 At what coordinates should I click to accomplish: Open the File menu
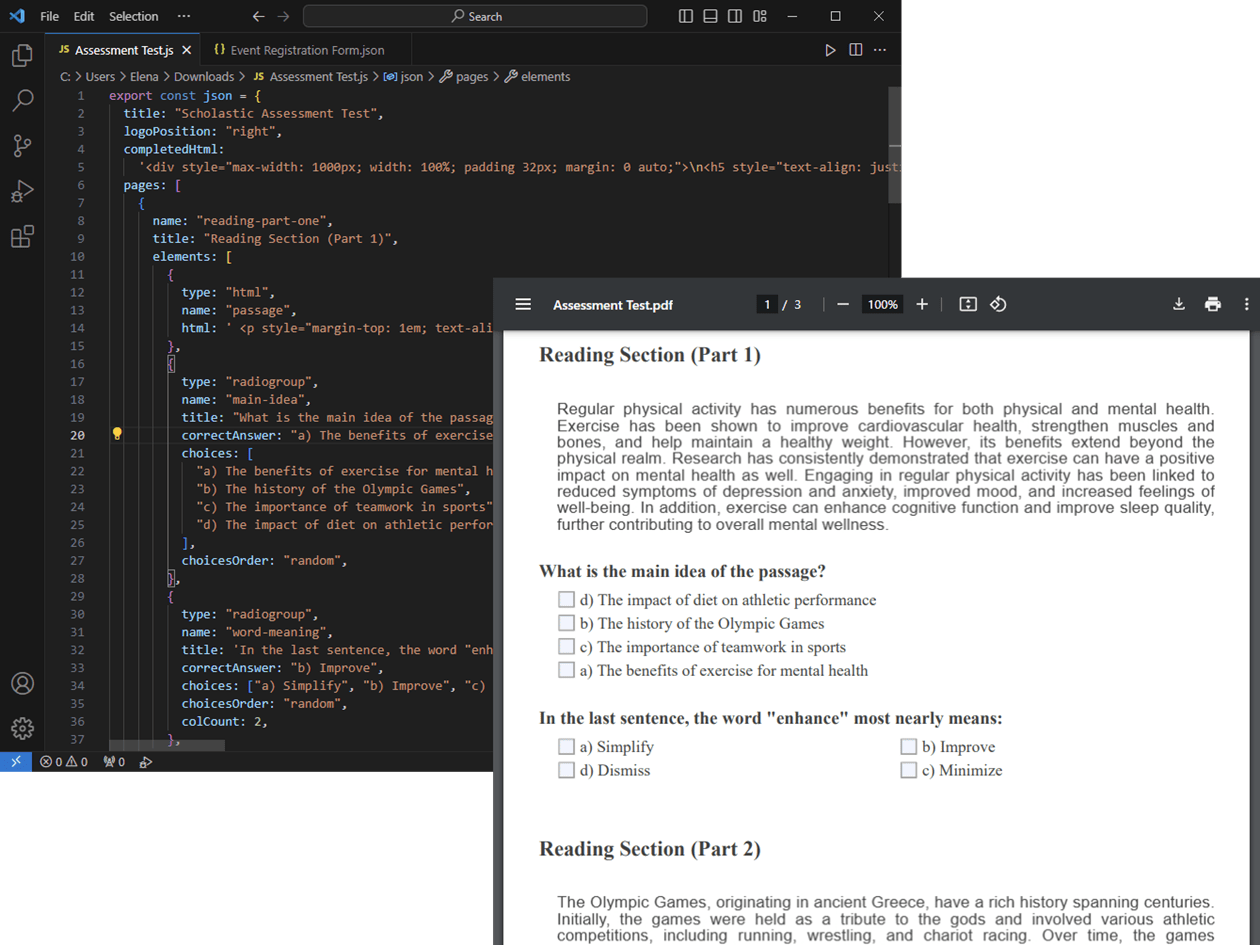point(49,17)
